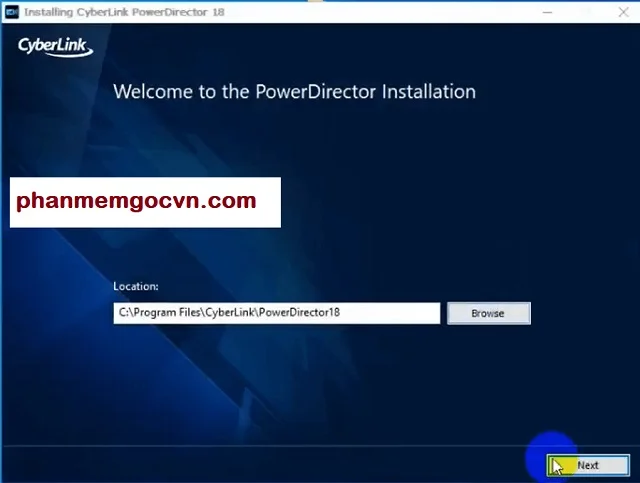
Task: Click the PowerDirector icon in the title bar
Action: coord(12,12)
